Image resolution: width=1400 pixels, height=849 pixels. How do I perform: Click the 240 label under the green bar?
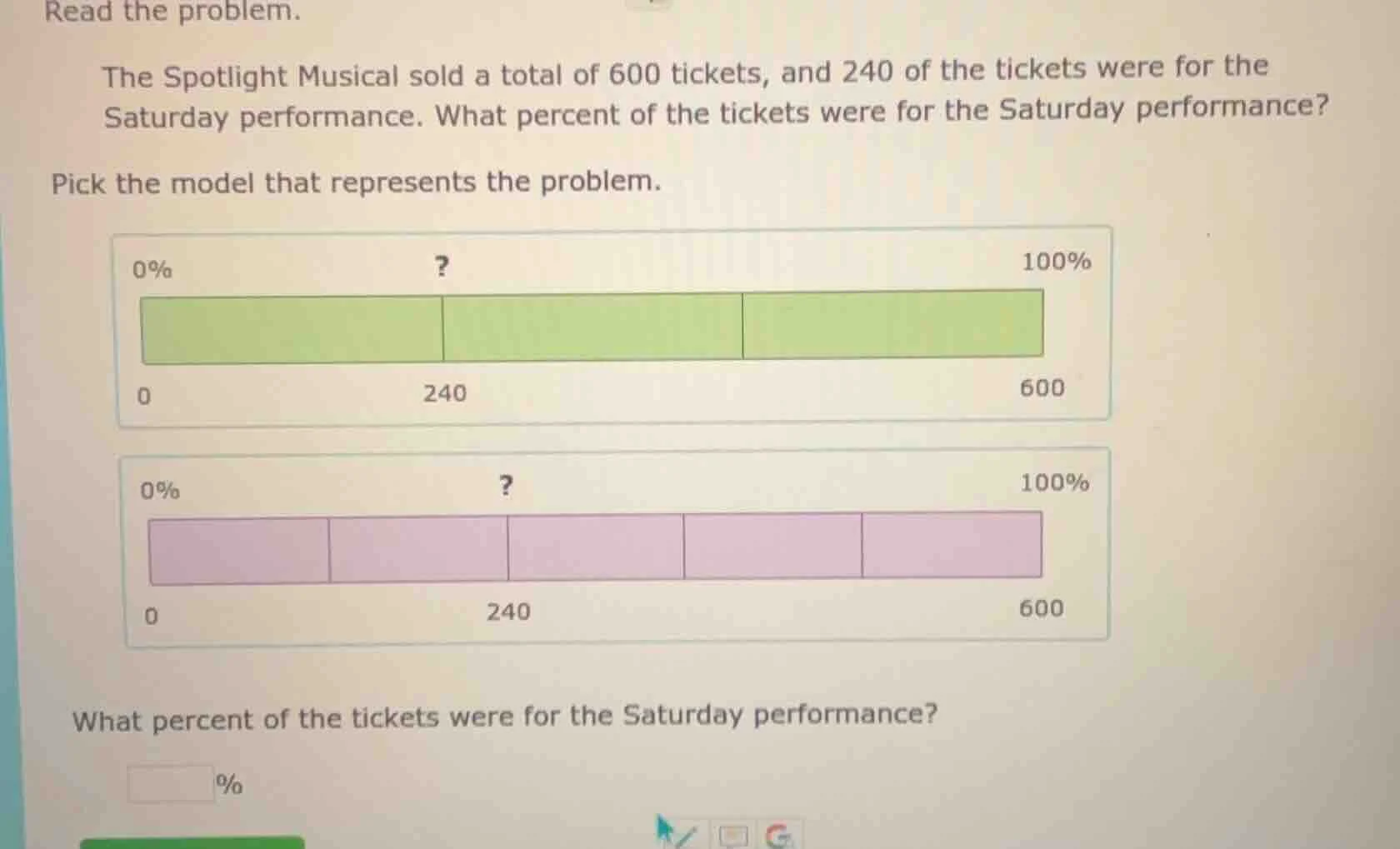pos(444,393)
